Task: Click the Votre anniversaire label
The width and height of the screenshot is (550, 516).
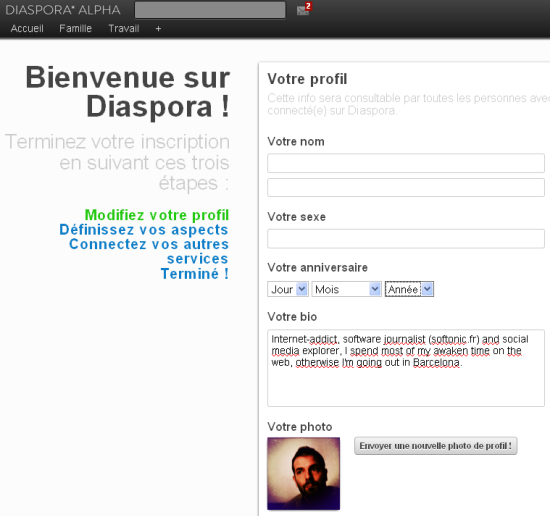Action: [317, 268]
